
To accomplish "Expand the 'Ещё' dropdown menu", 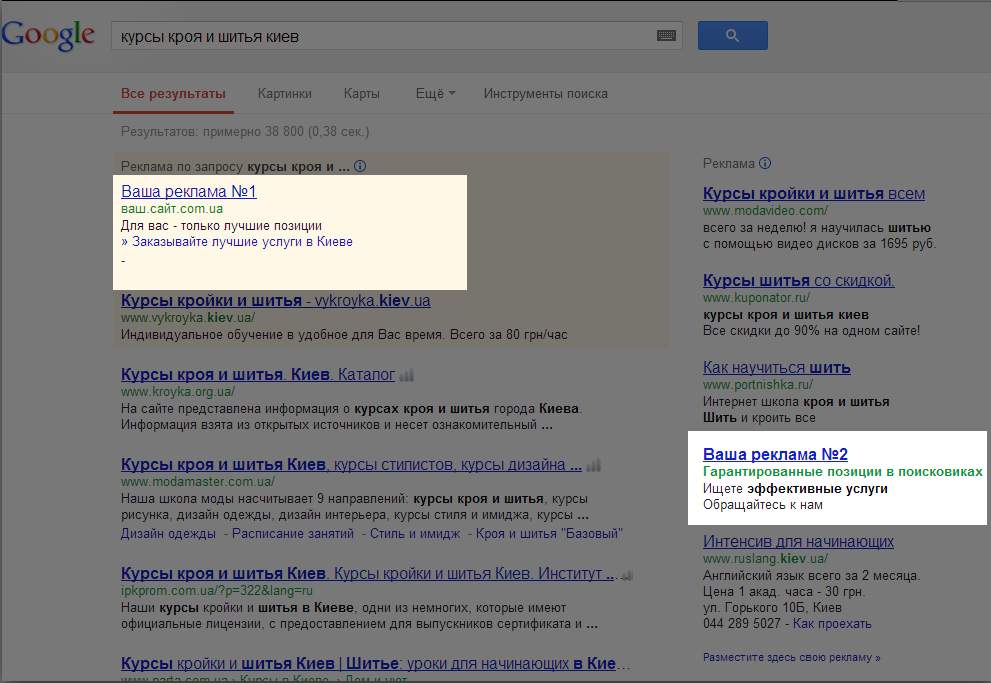I will tap(435, 94).
